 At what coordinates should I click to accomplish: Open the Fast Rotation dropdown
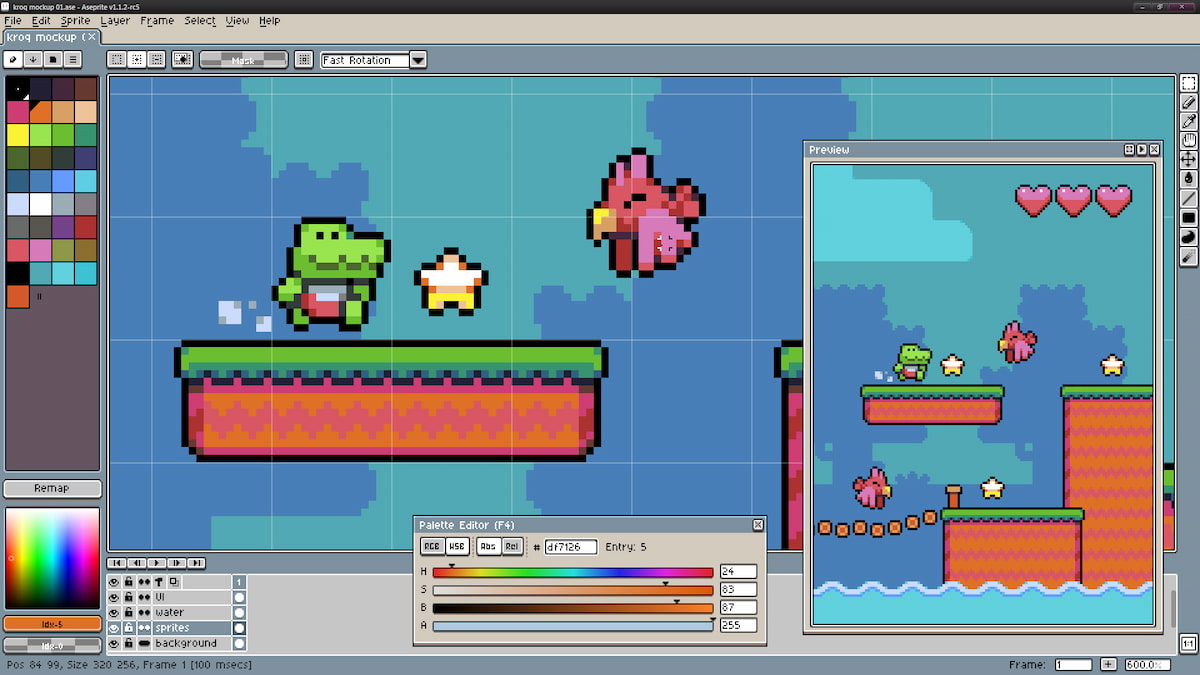coord(418,60)
